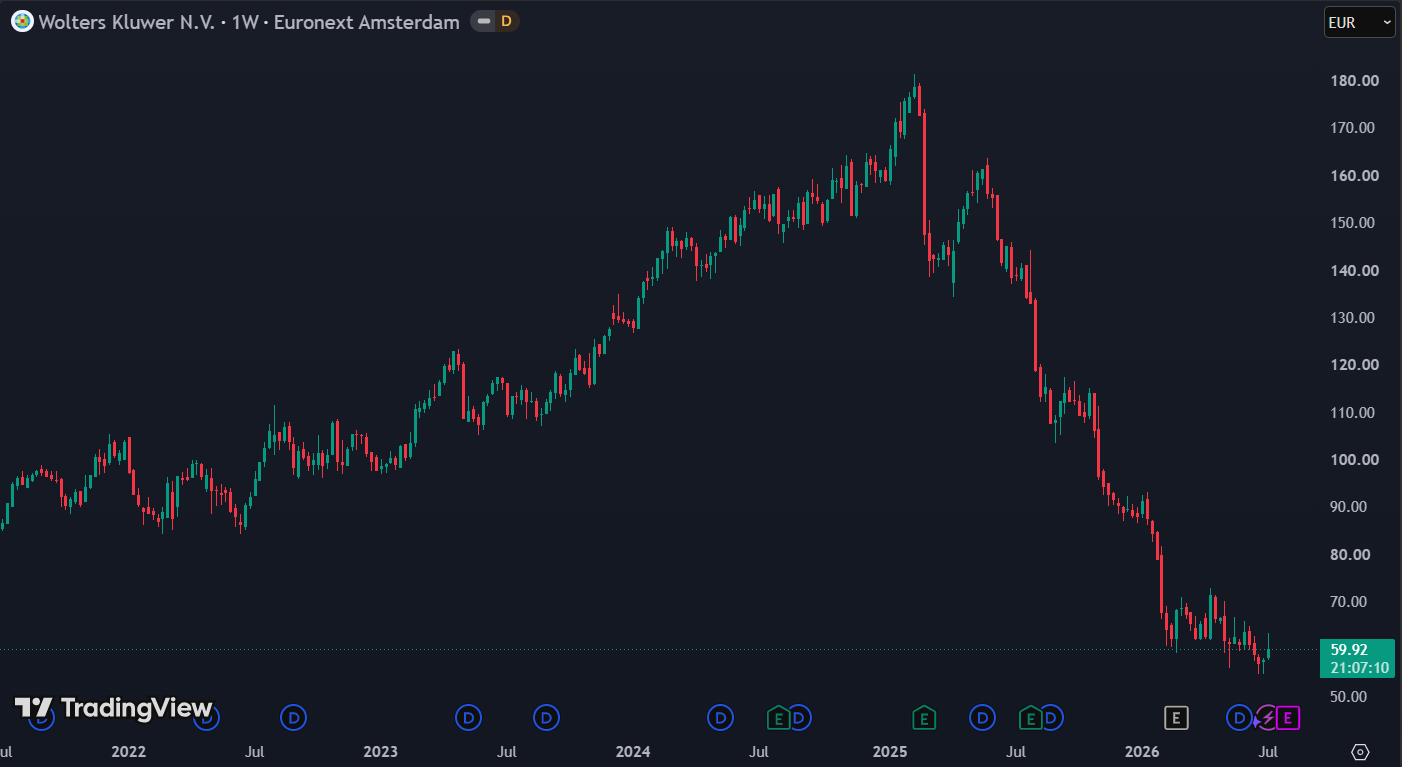1402x767 pixels.
Task: Click the 130.00 price axis label
Action: 1355,318
